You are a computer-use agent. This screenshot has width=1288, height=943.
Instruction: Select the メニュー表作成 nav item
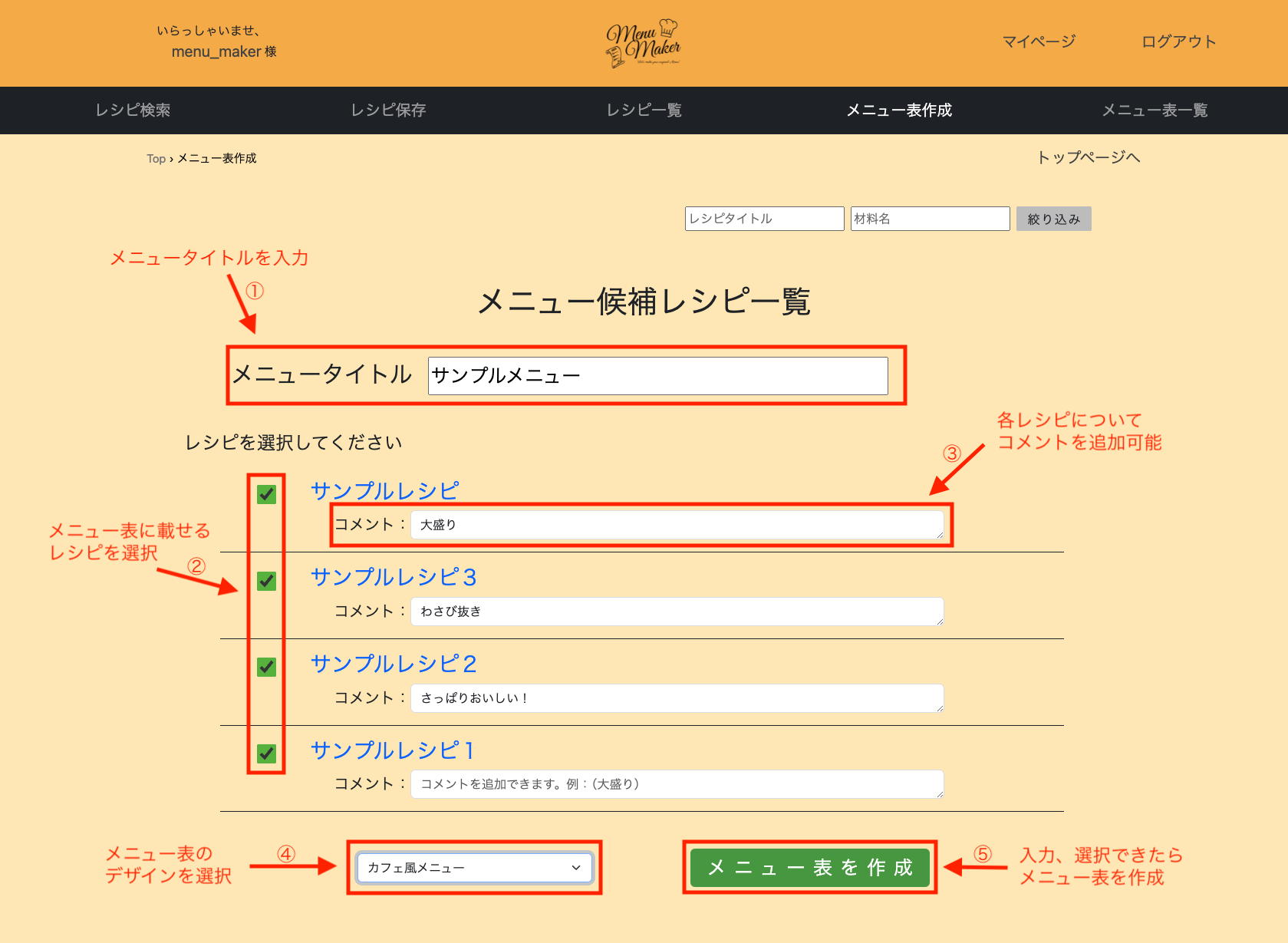coord(899,110)
